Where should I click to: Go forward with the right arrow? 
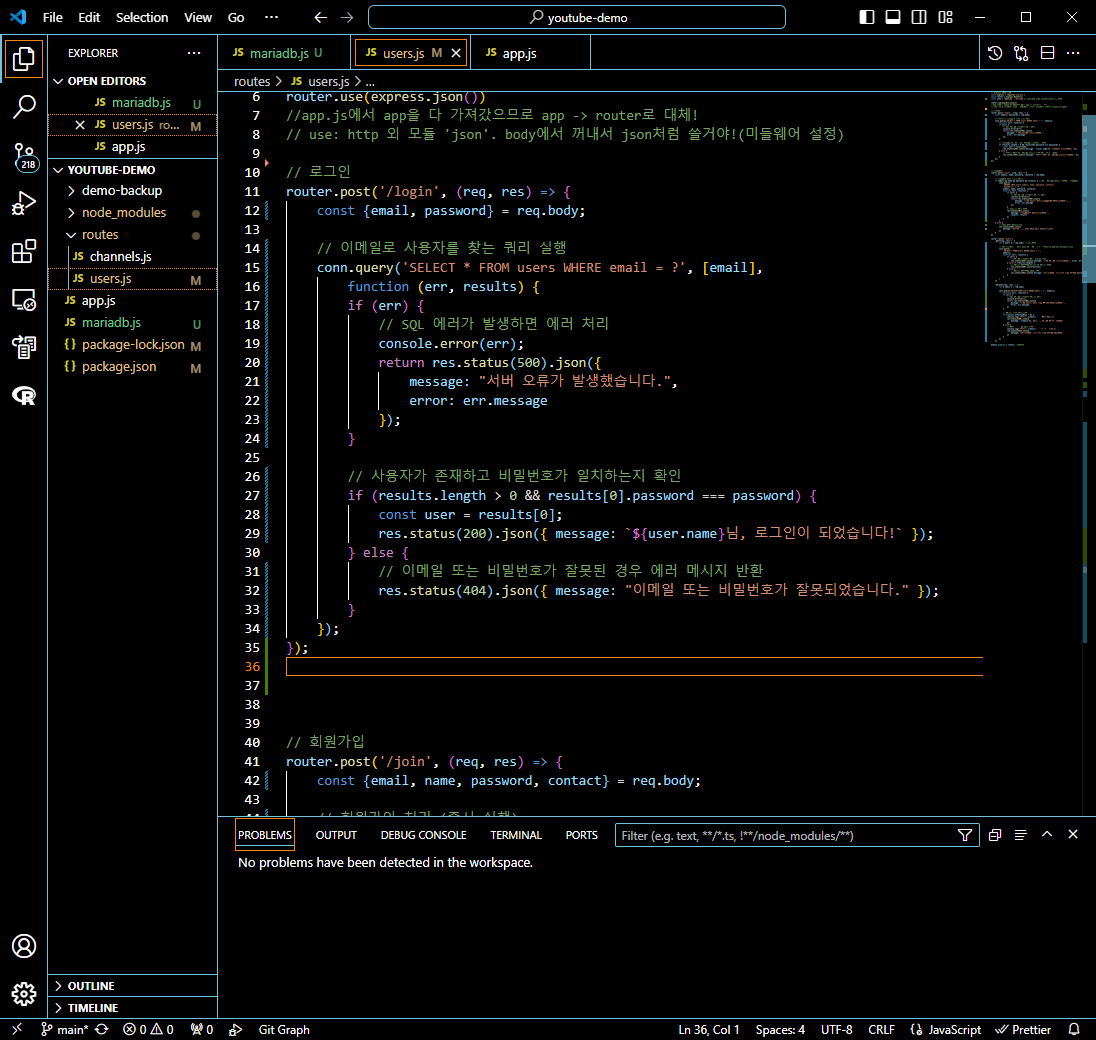pos(347,17)
